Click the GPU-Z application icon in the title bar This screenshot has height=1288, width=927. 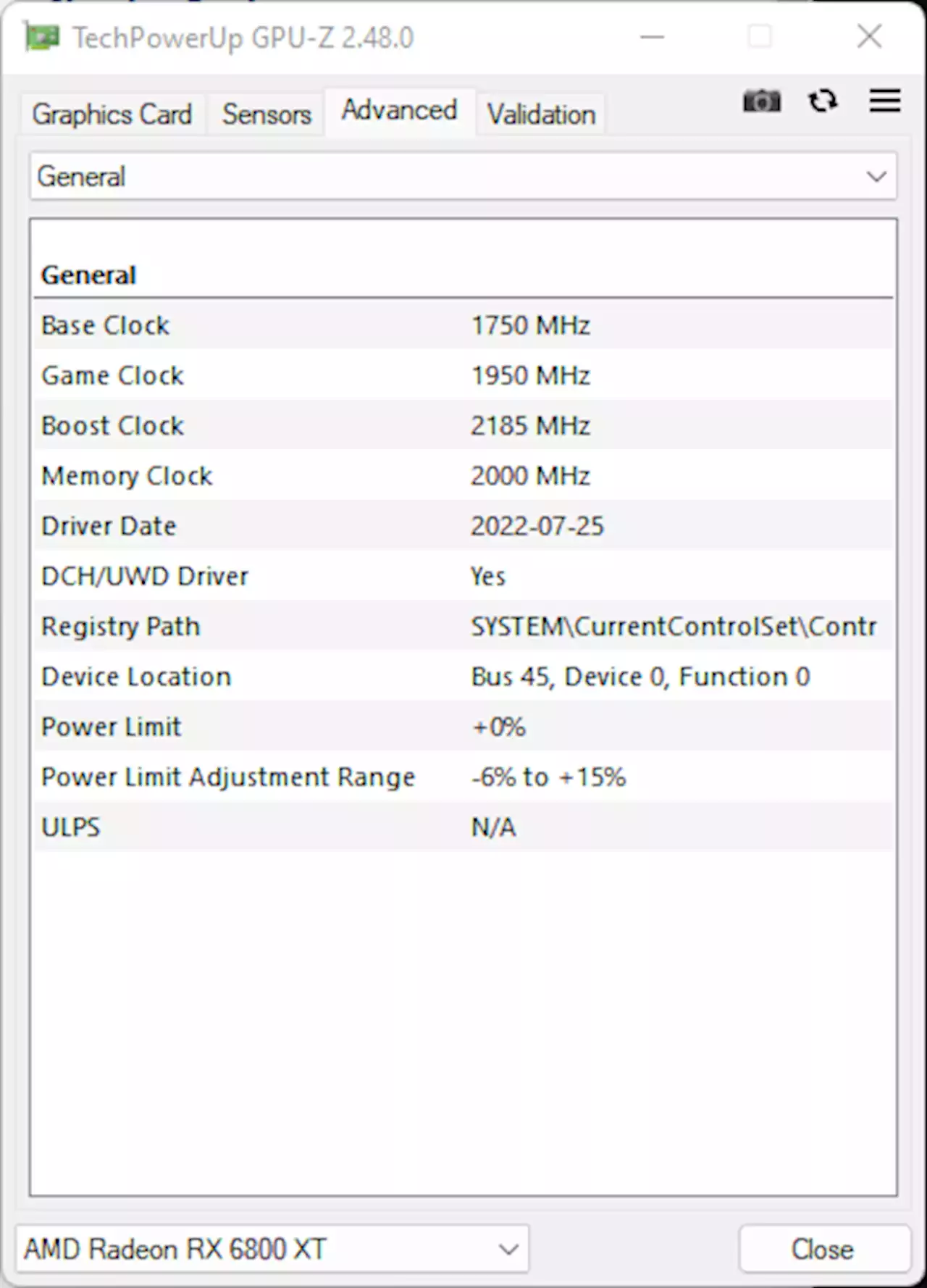click(41, 37)
